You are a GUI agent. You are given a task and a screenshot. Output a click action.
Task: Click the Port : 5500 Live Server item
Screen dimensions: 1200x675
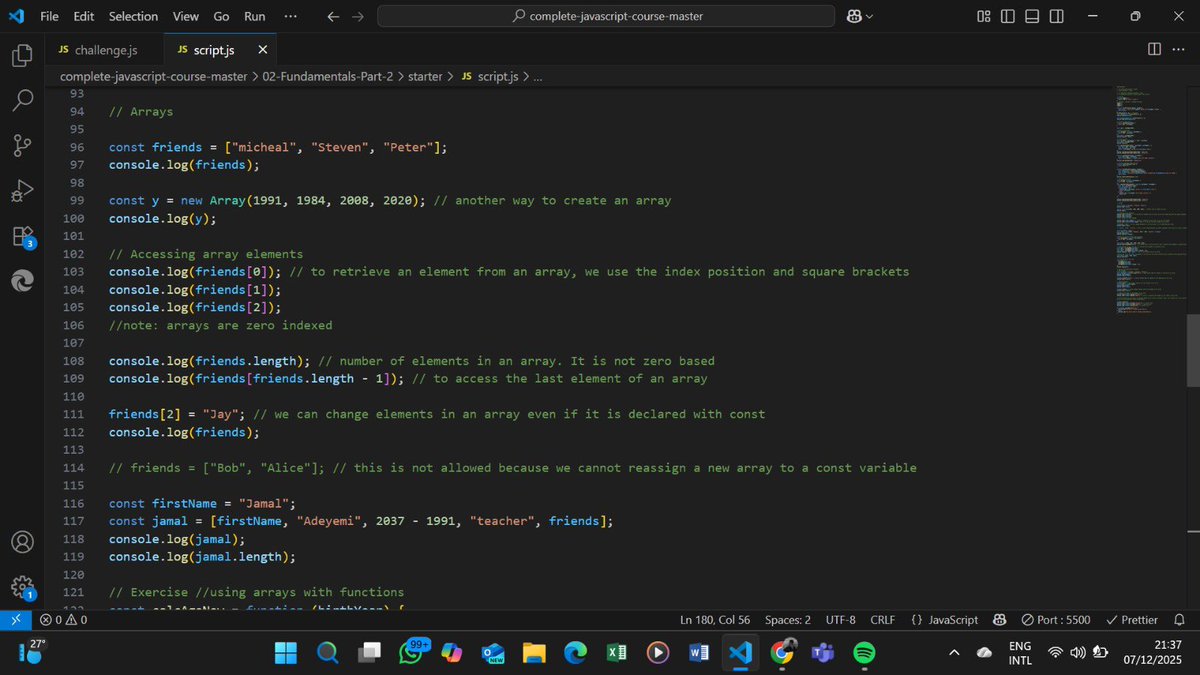click(1055, 620)
